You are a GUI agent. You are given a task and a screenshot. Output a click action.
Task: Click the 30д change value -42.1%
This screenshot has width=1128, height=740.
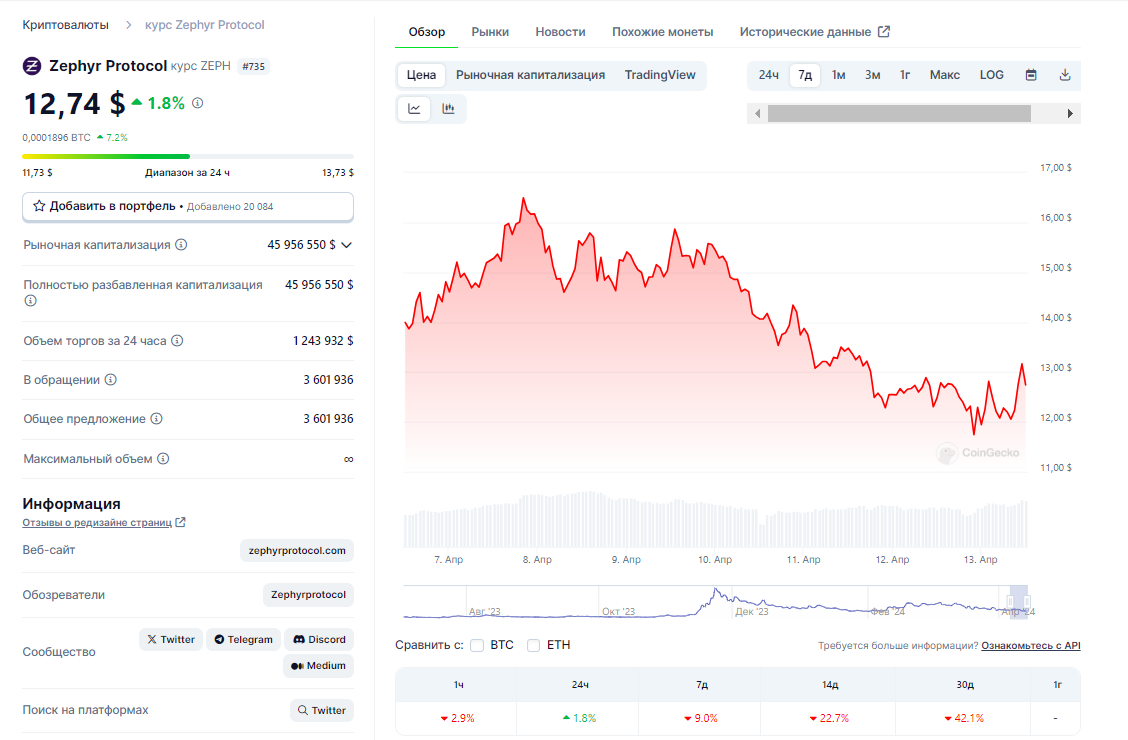[x=964, y=718]
